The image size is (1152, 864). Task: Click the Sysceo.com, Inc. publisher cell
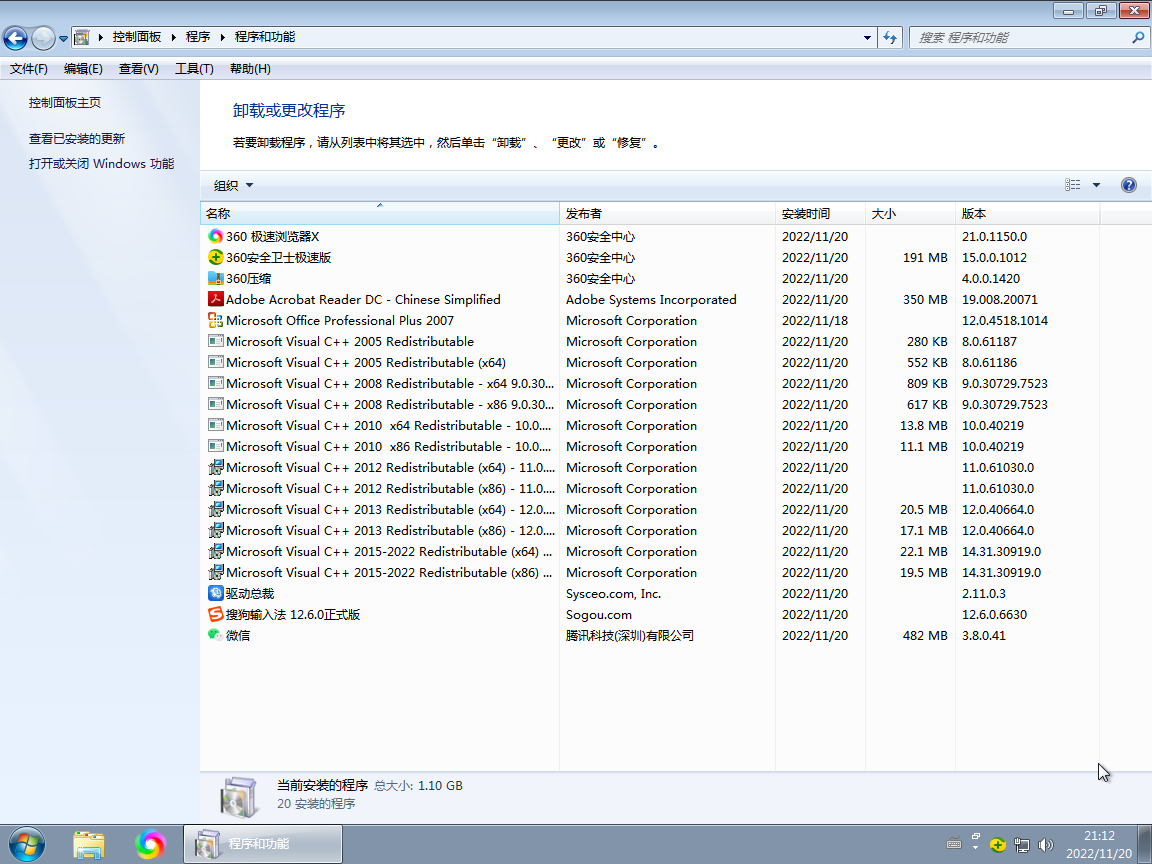(x=613, y=593)
